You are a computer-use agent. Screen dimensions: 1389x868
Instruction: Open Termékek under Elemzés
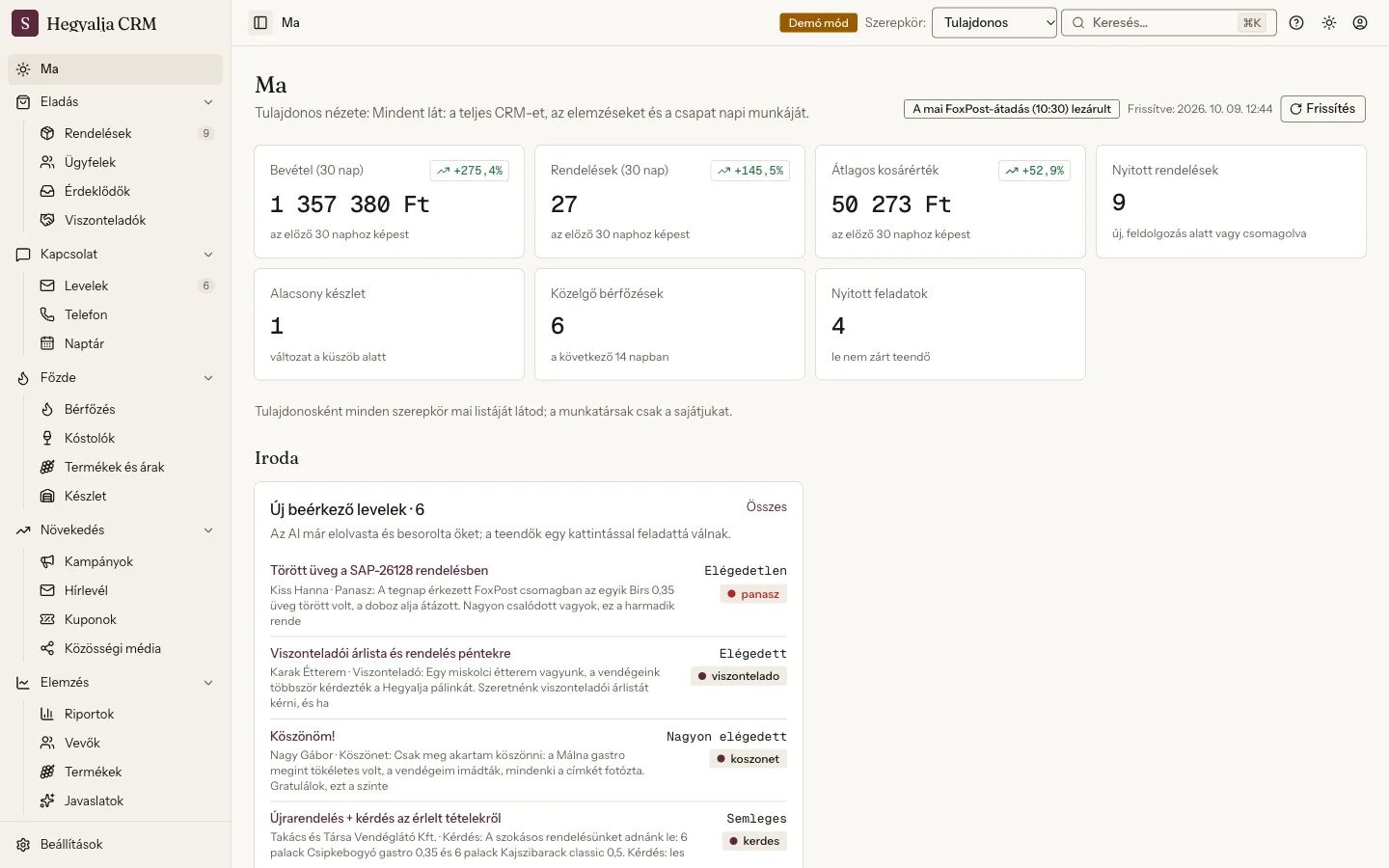tap(127, 772)
